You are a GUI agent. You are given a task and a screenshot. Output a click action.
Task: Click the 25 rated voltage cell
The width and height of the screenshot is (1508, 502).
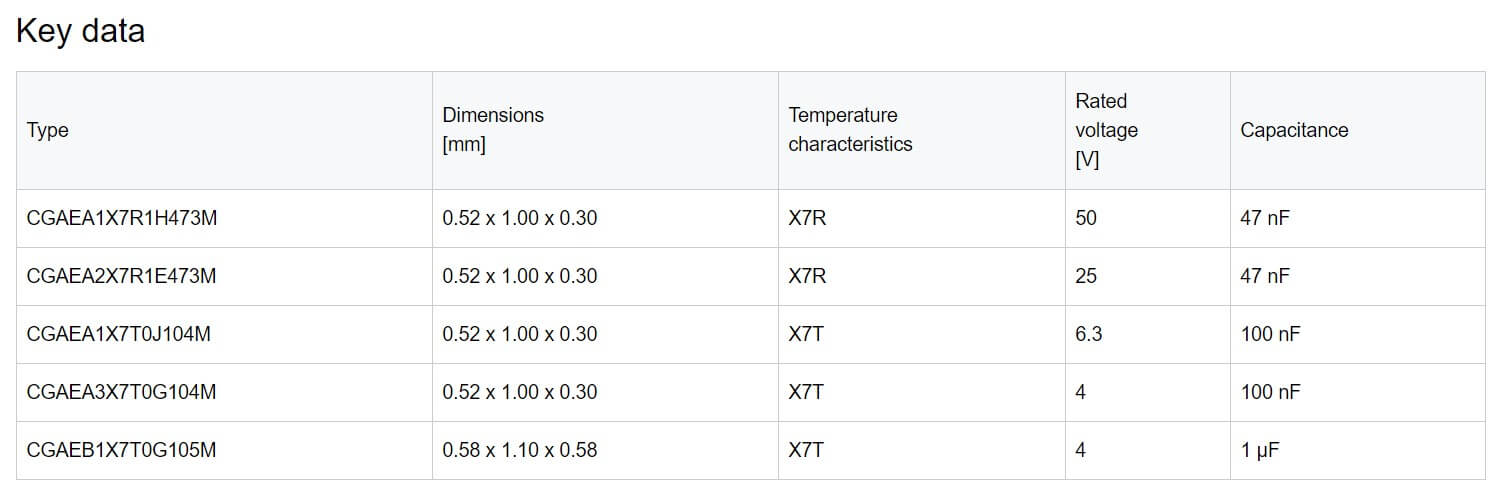[x=1086, y=276]
